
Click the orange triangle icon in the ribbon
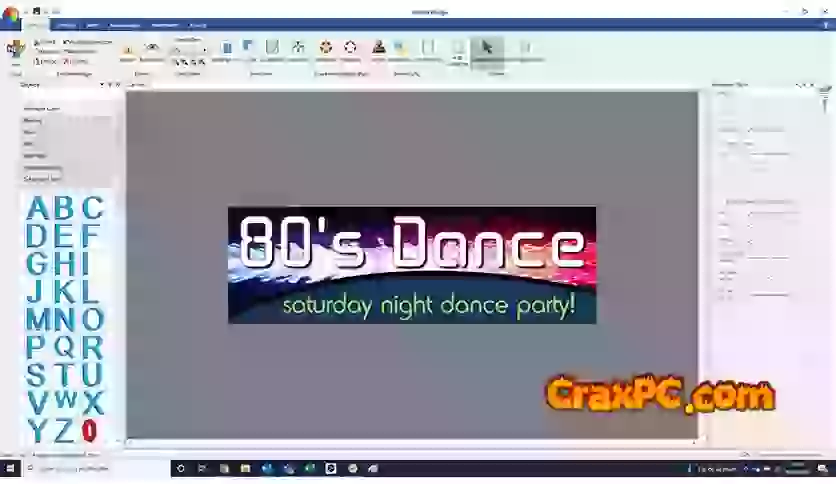tap(128, 51)
